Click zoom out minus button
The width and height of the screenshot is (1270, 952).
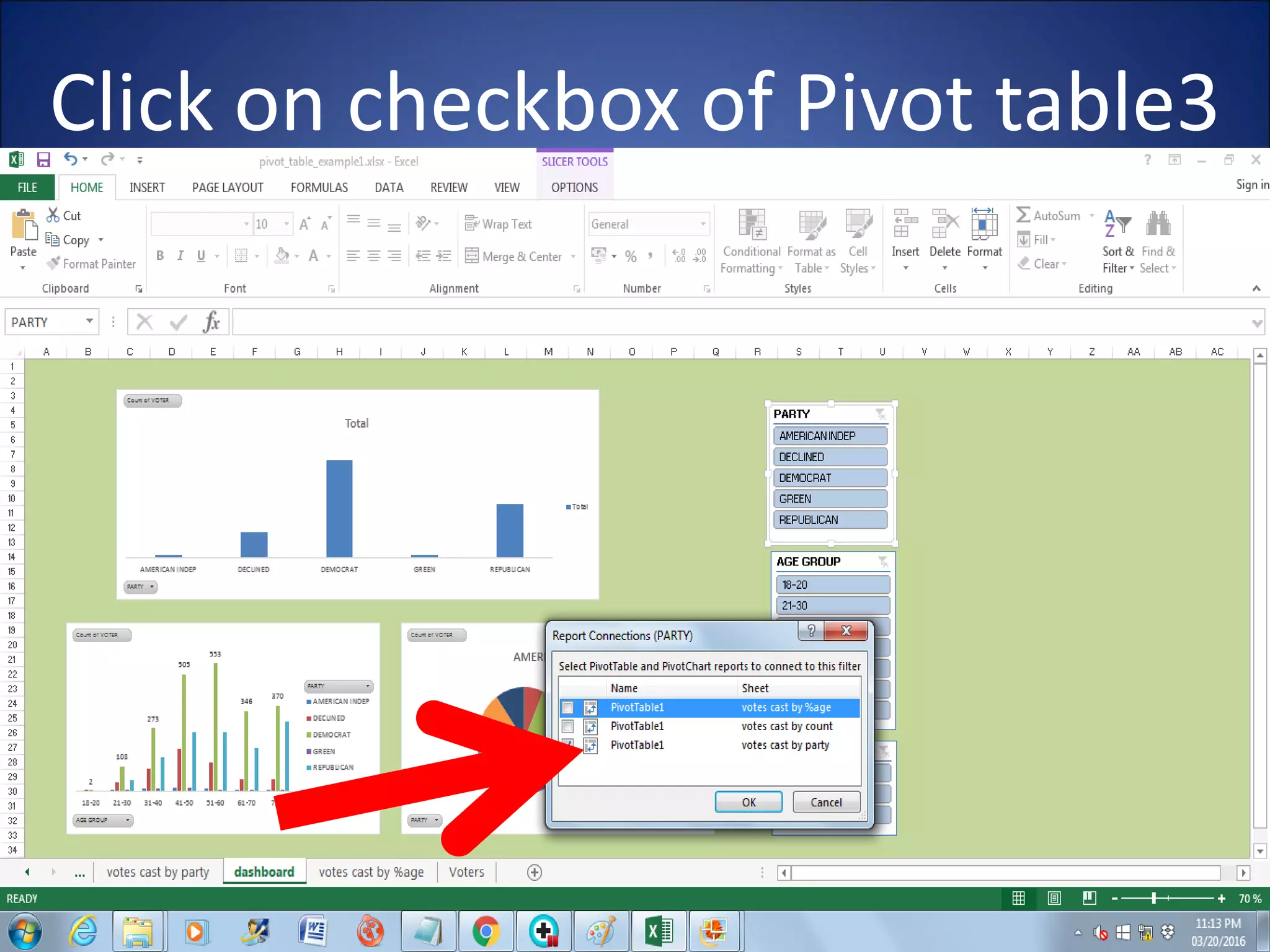pos(1114,898)
